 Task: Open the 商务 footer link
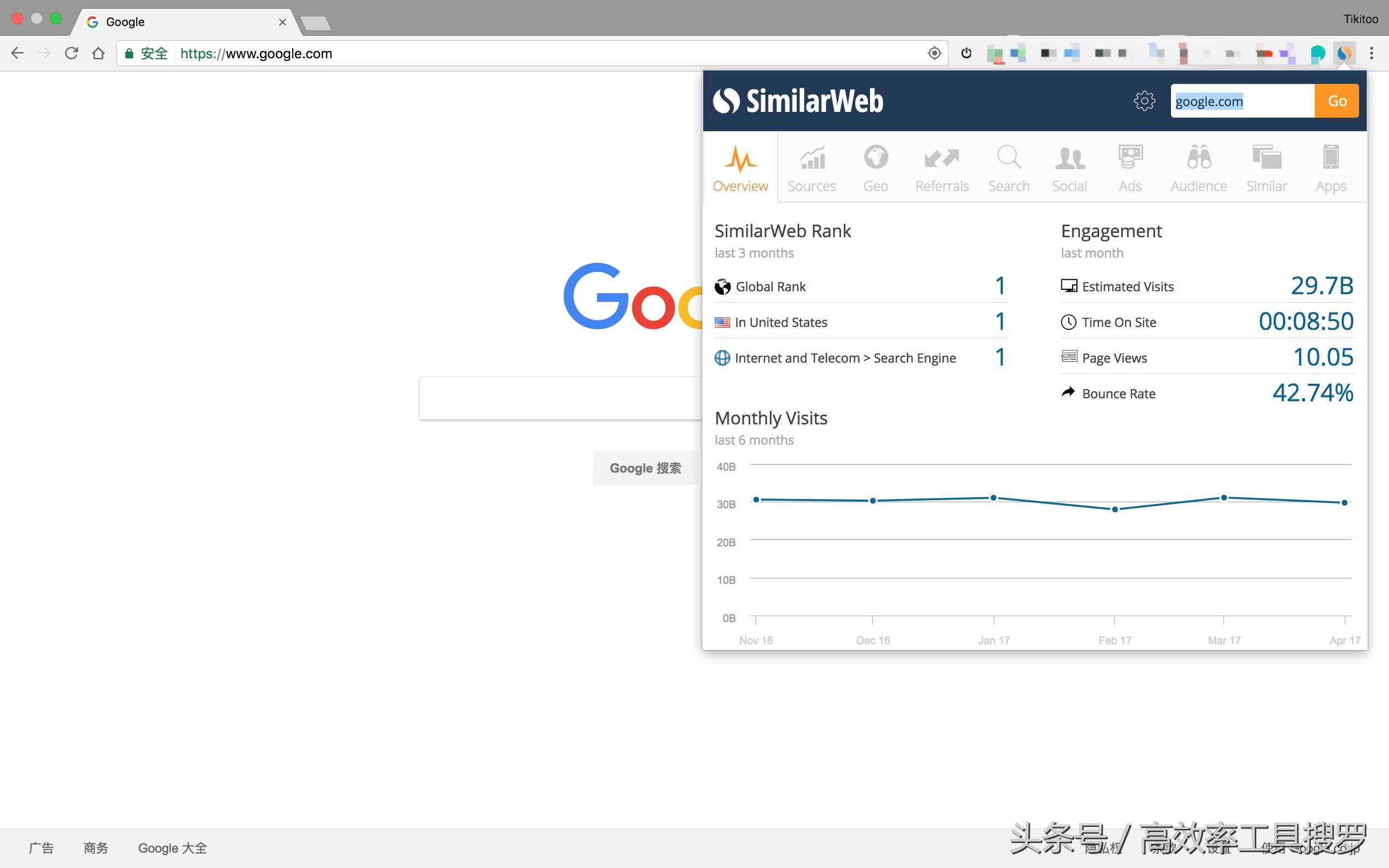tap(96, 848)
